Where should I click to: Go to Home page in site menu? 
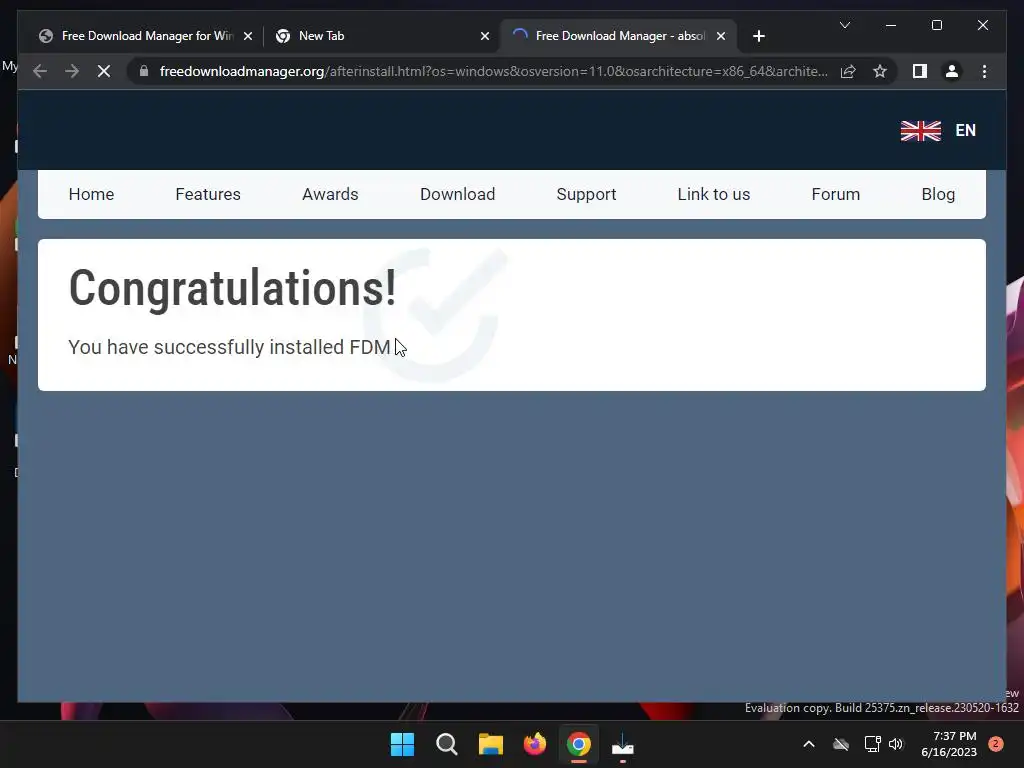point(91,194)
